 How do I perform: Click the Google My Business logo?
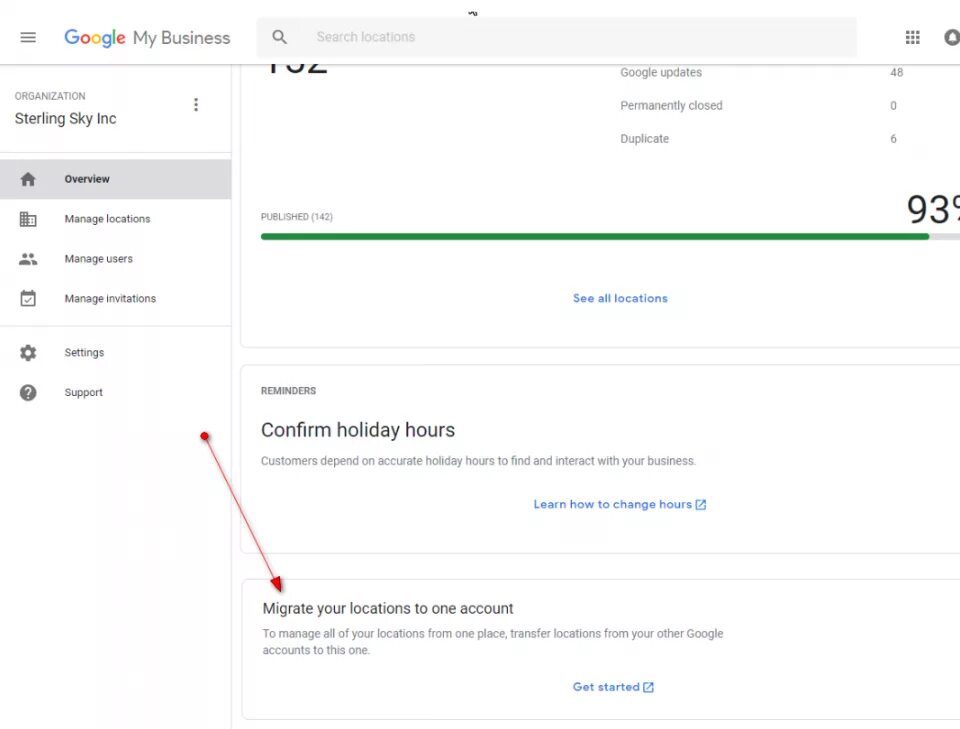pyautogui.click(x=147, y=37)
